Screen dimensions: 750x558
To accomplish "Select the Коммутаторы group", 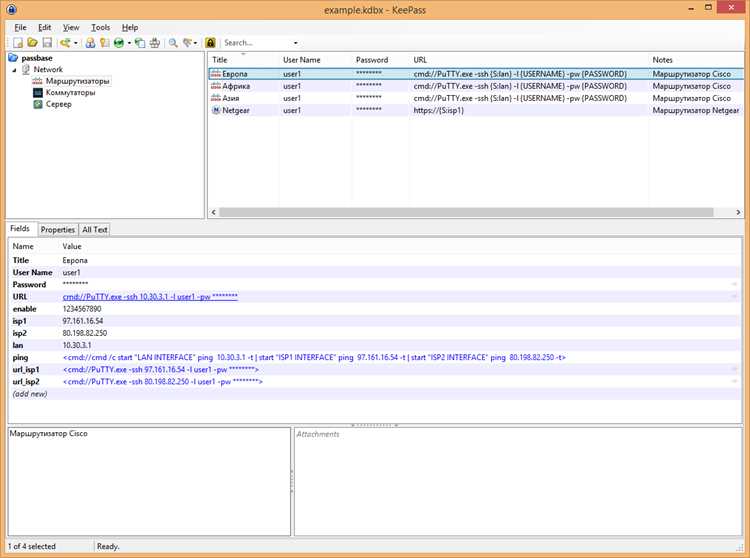I will [x=70, y=93].
